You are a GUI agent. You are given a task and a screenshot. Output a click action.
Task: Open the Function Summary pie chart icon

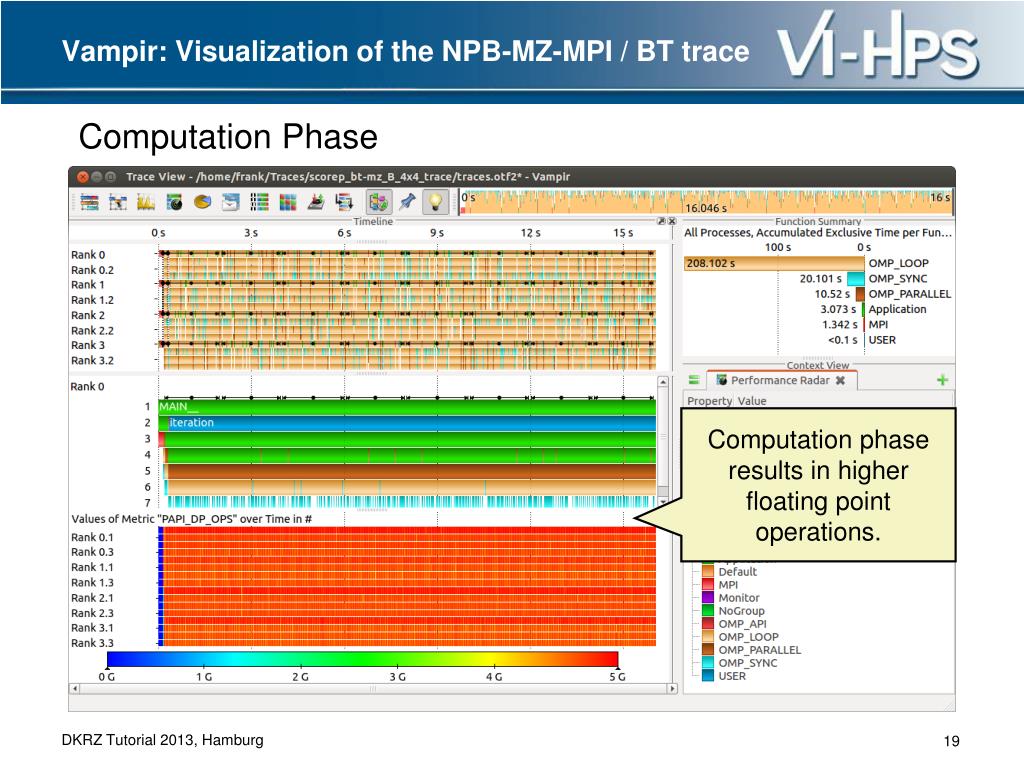202,202
